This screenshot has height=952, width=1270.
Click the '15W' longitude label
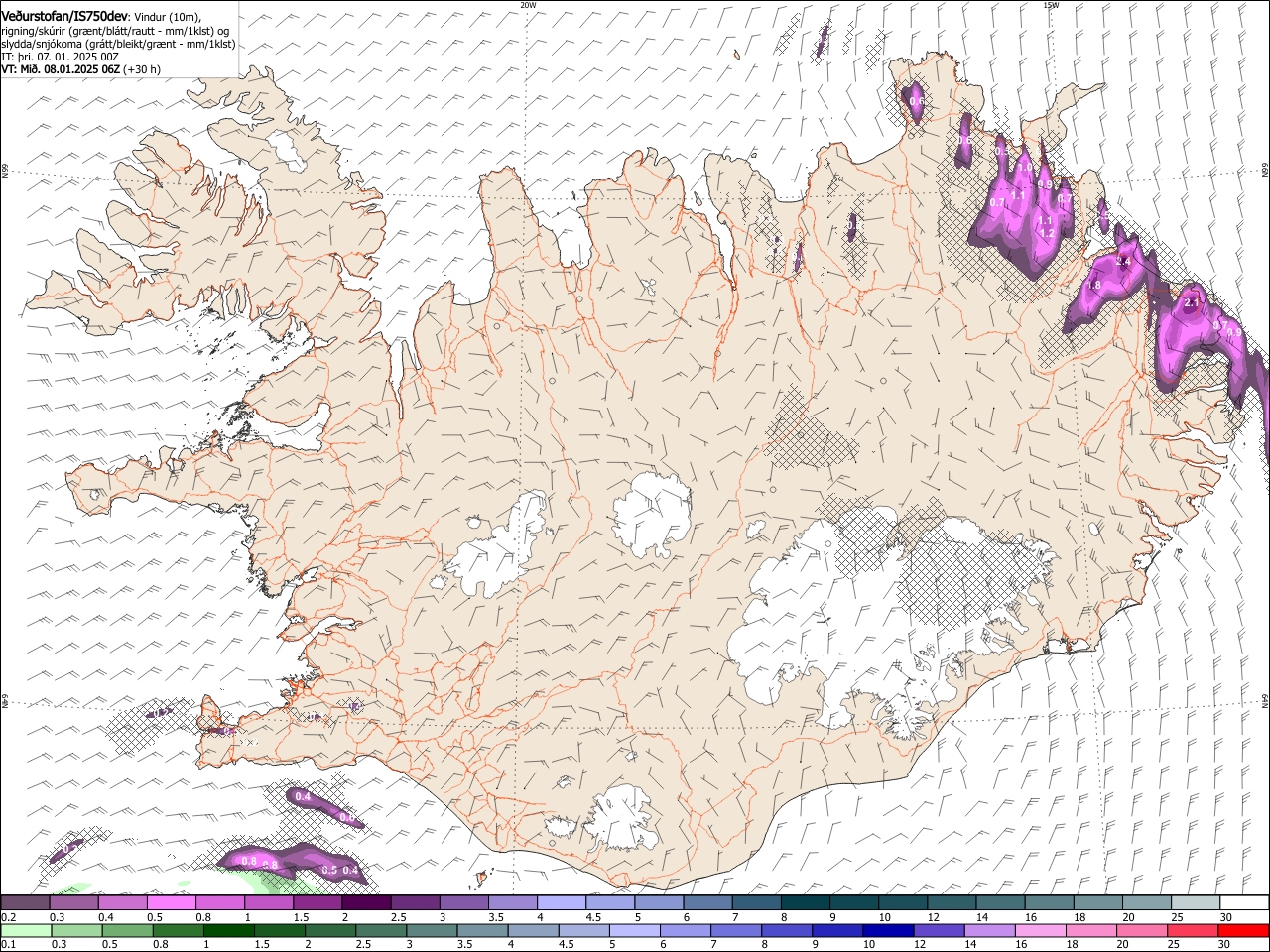[x=1051, y=5]
